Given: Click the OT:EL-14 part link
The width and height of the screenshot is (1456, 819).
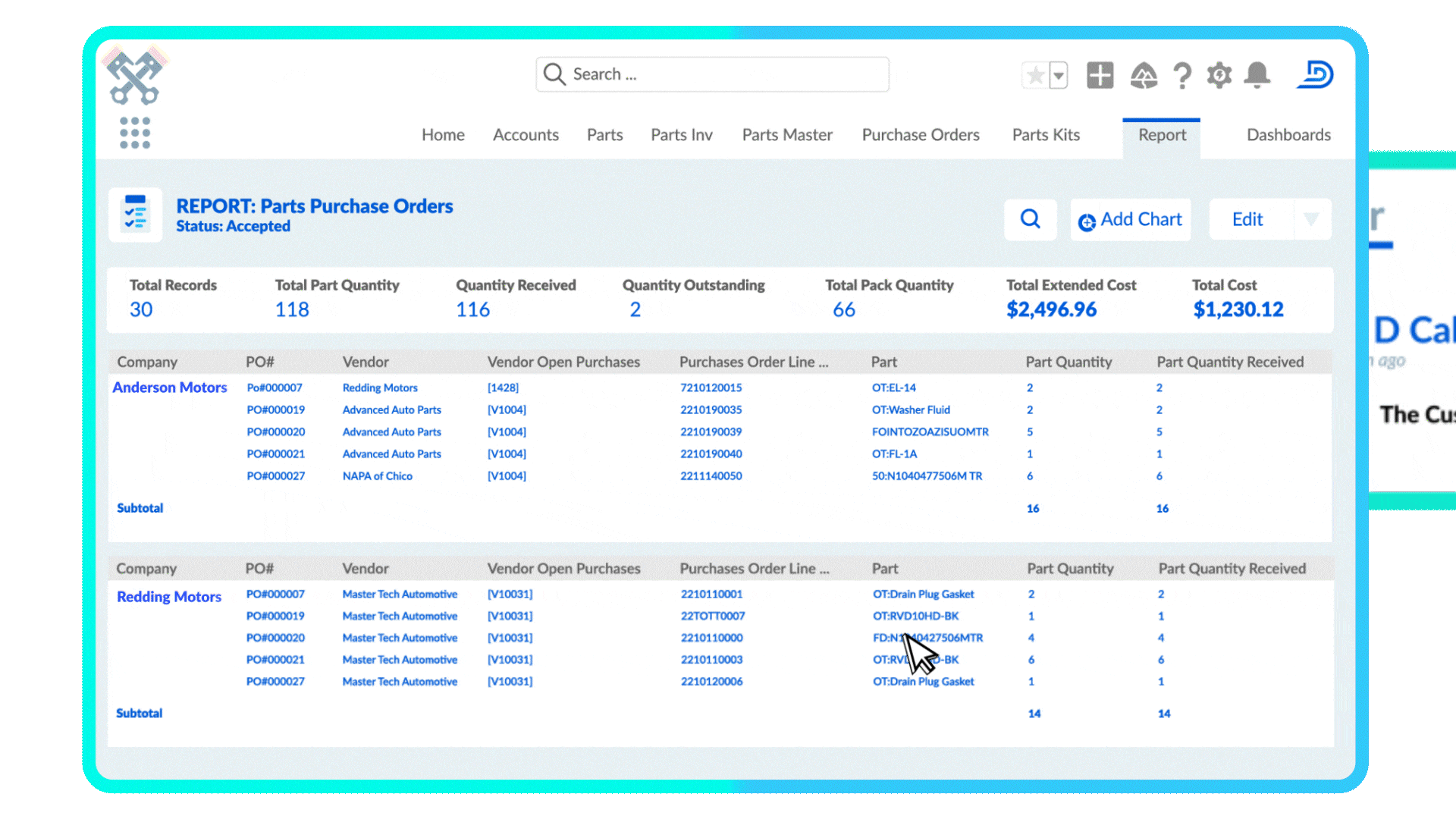Looking at the screenshot, I should click(x=894, y=388).
